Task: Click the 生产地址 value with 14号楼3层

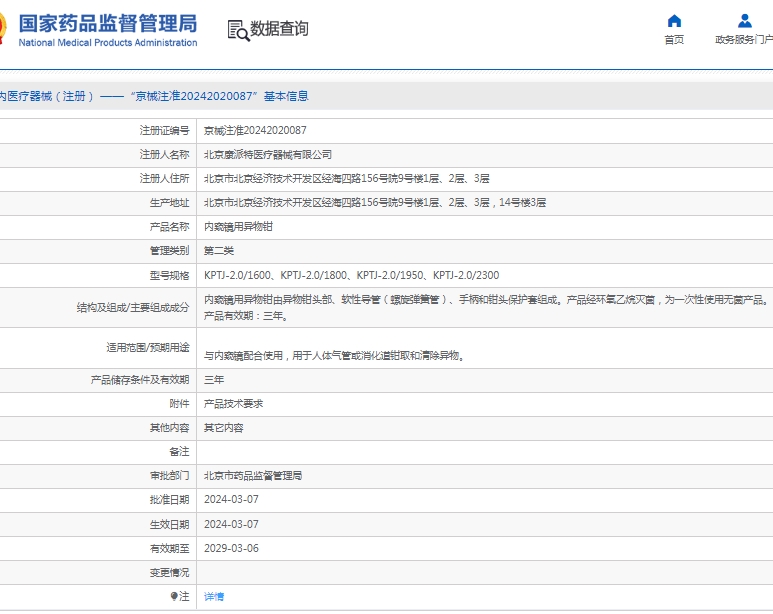Action: click(x=375, y=202)
